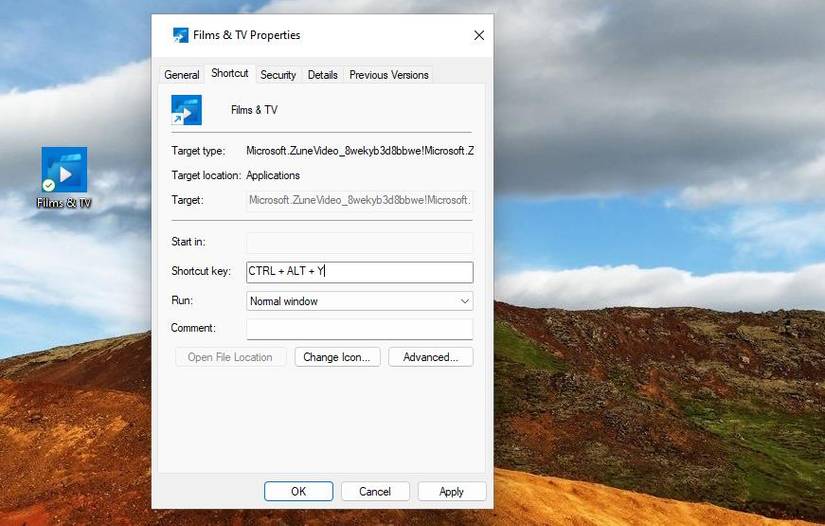Open the Advanced... settings button

coord(431,357)
